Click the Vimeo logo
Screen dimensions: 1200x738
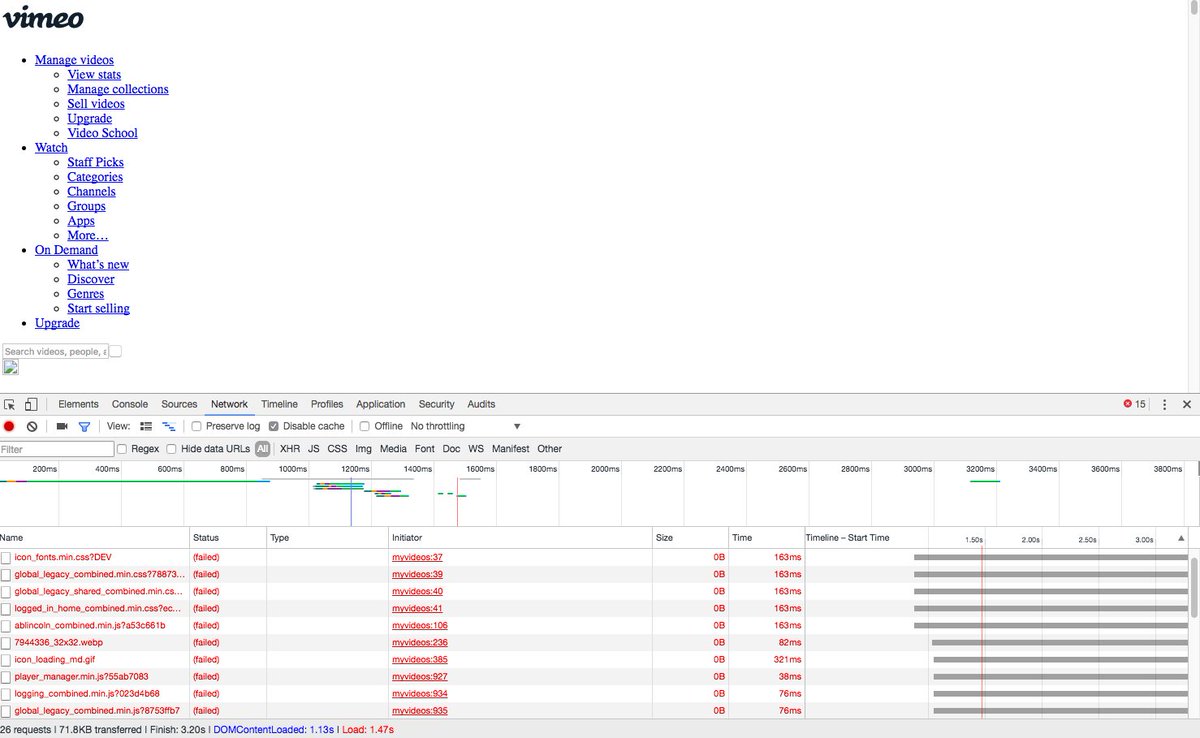tap(44, 17)
